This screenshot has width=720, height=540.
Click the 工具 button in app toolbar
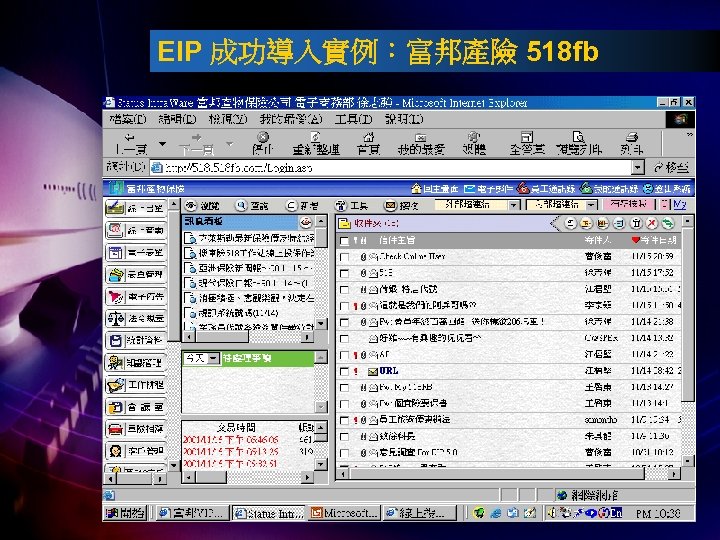pos(351,206)
